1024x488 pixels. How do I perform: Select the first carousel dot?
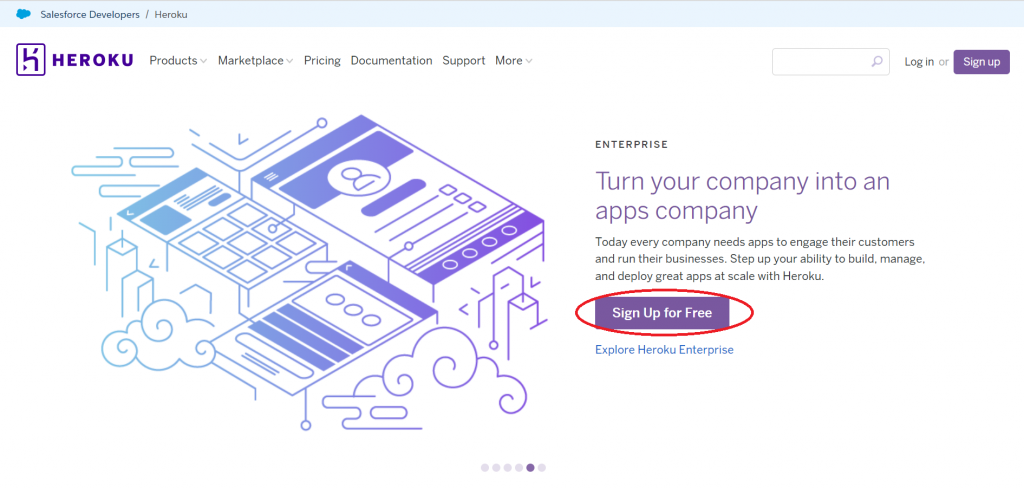485,468
